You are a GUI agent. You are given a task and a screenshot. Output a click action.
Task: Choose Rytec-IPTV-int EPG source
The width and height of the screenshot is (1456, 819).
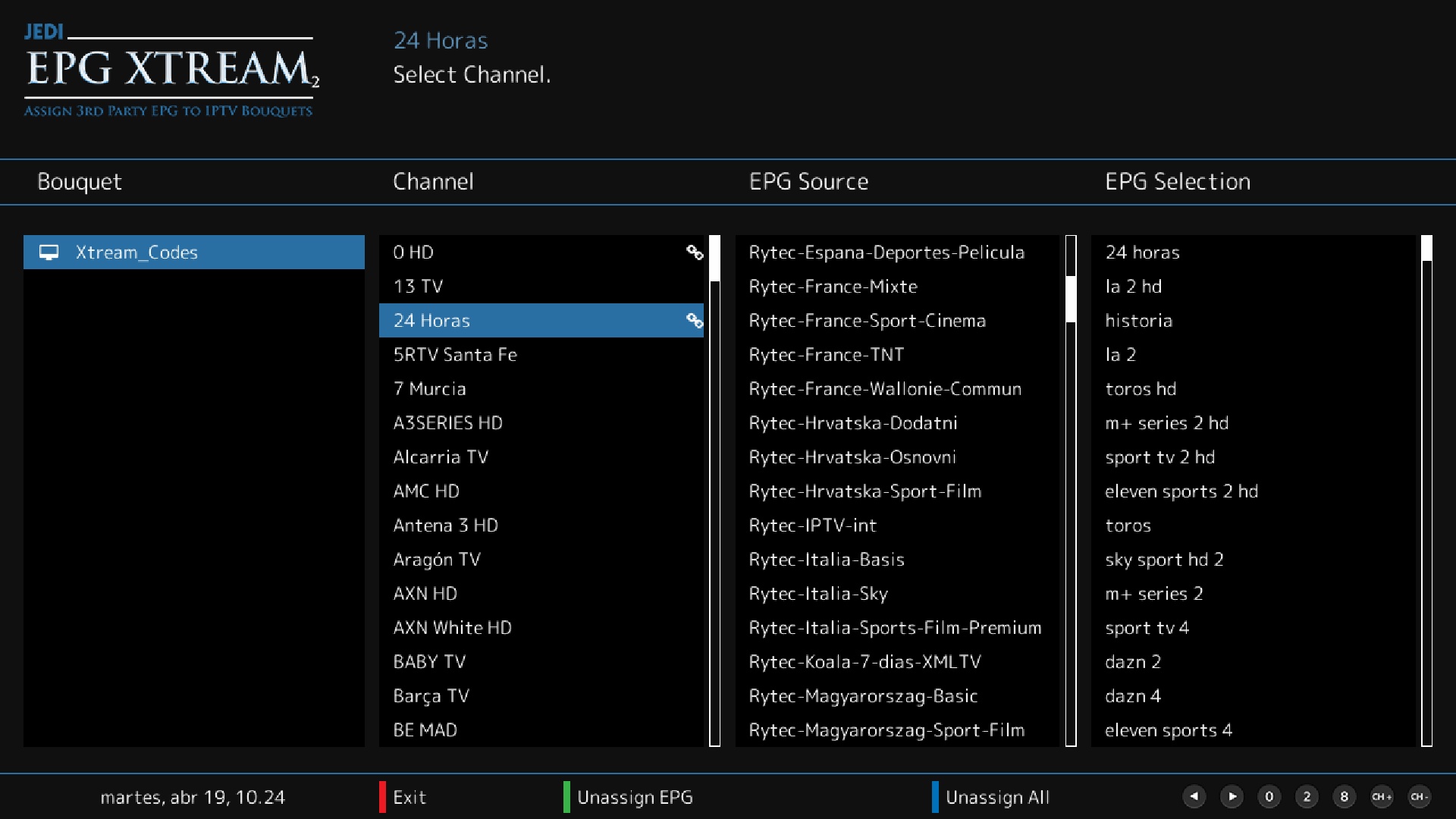click(812, 526)
